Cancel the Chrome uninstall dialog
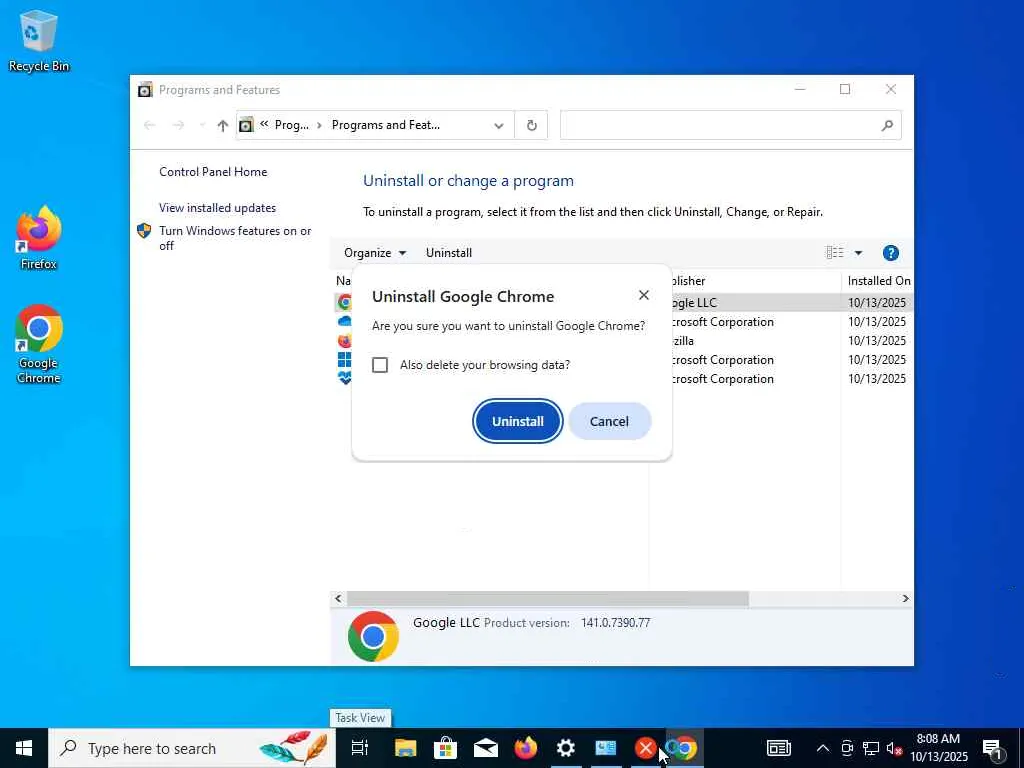This screenshot has height=768, width=1024. [609, 421]
